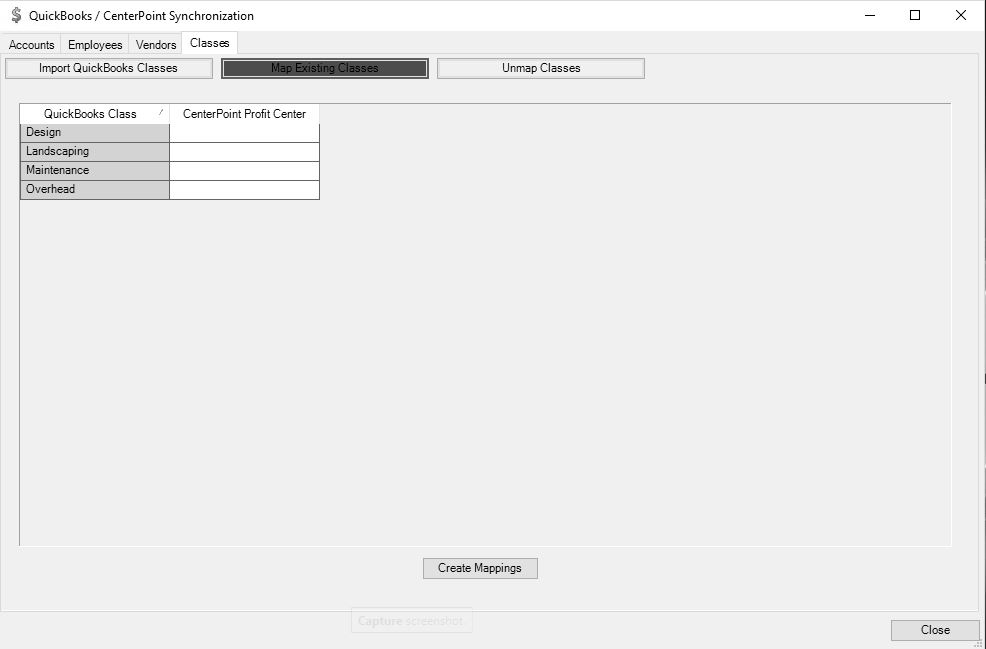Select the Landscaping class row
986x649 pixels.
point(95,151)
